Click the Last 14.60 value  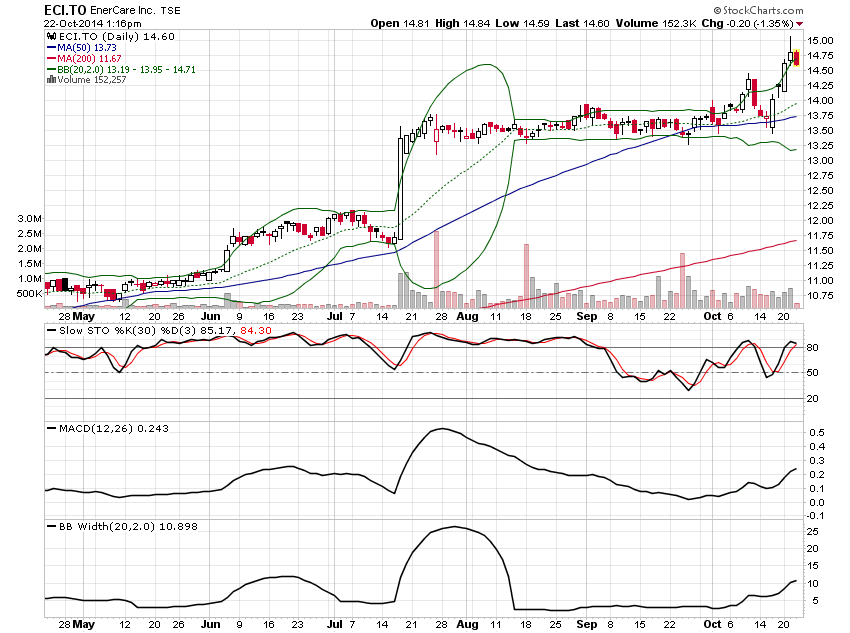click(582, 23)
